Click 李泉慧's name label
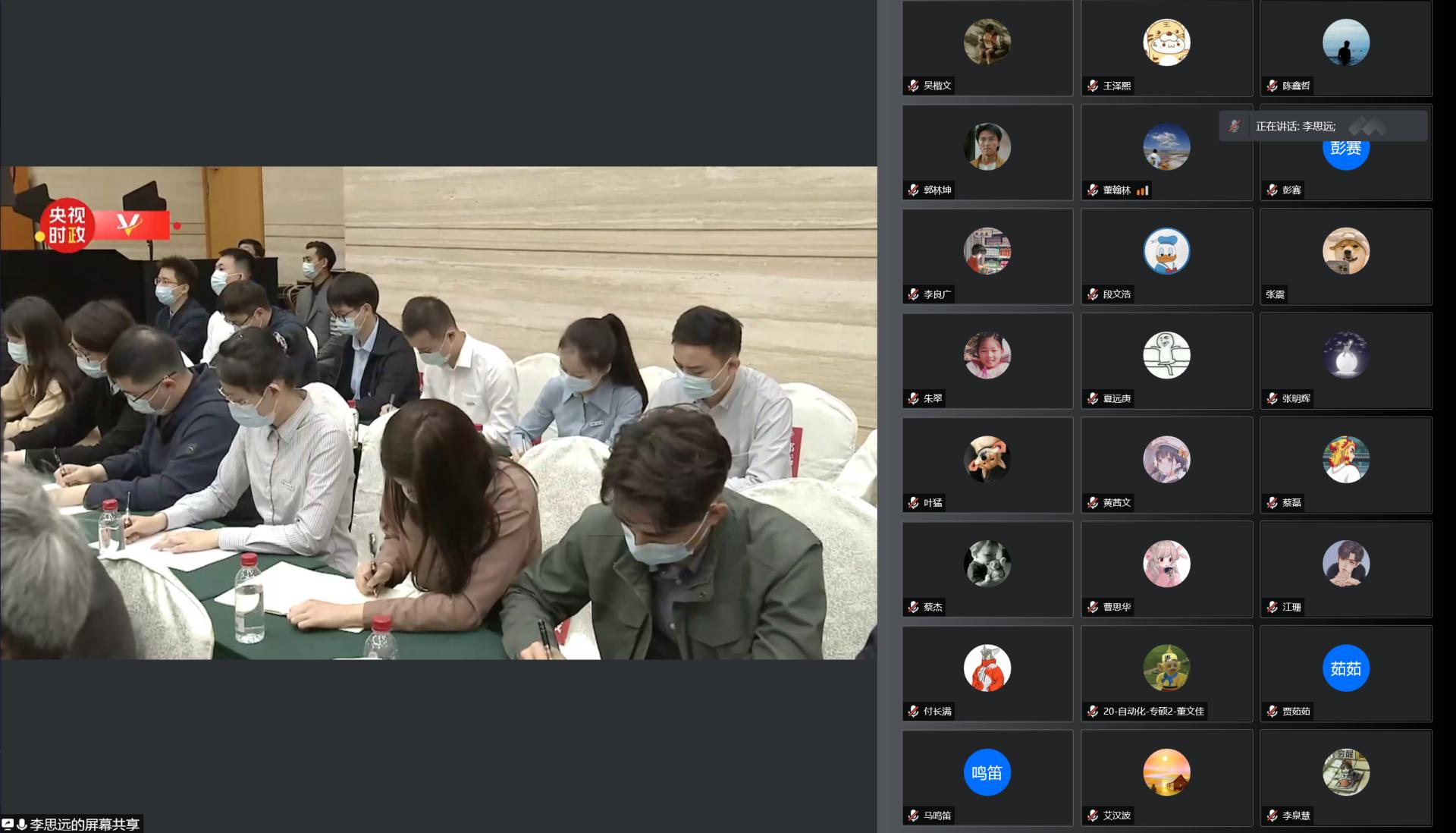Screen dimensions: 1456x833 (1296, 816)
